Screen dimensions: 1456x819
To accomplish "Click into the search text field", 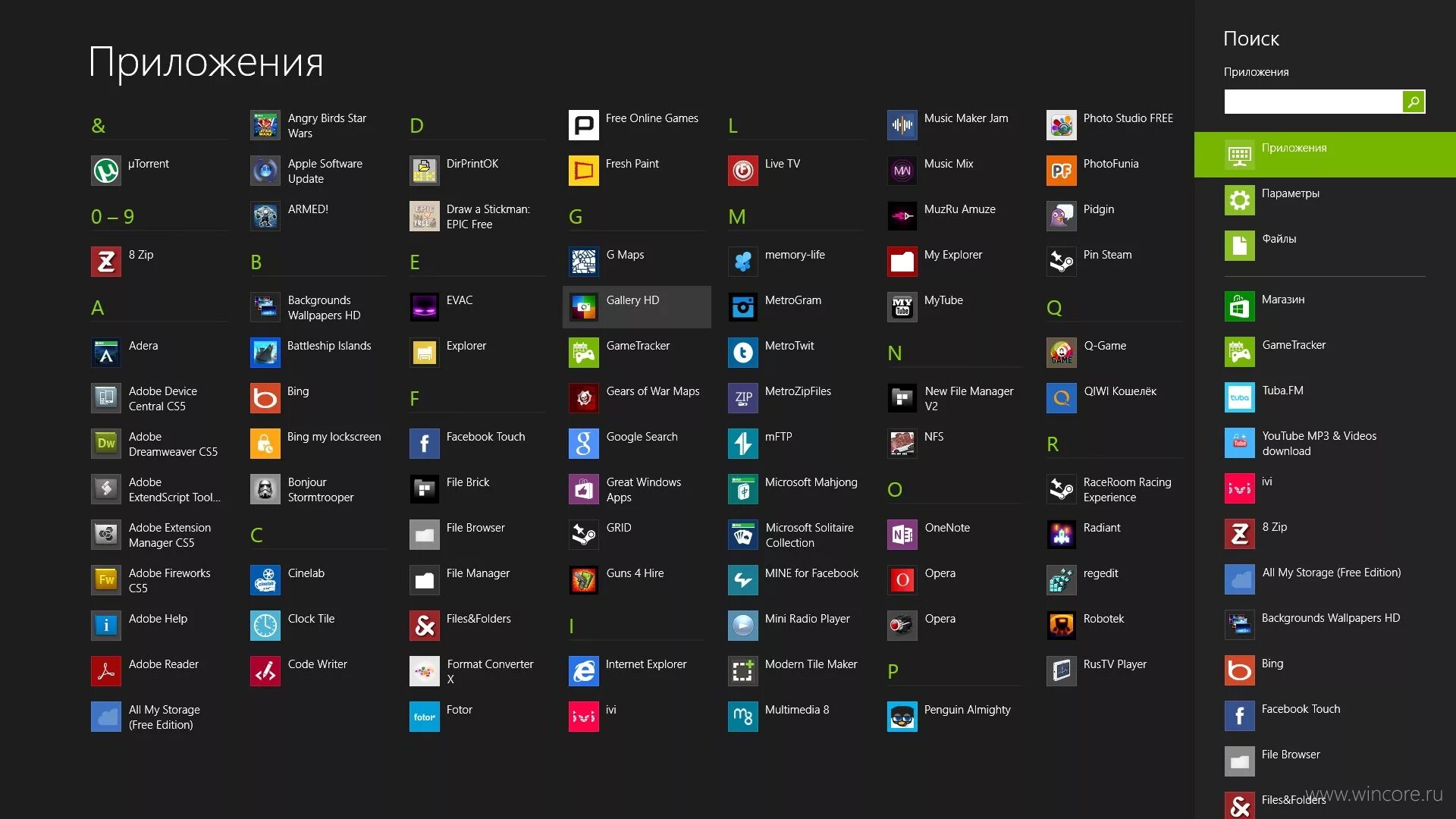I will pos(1312,102).
